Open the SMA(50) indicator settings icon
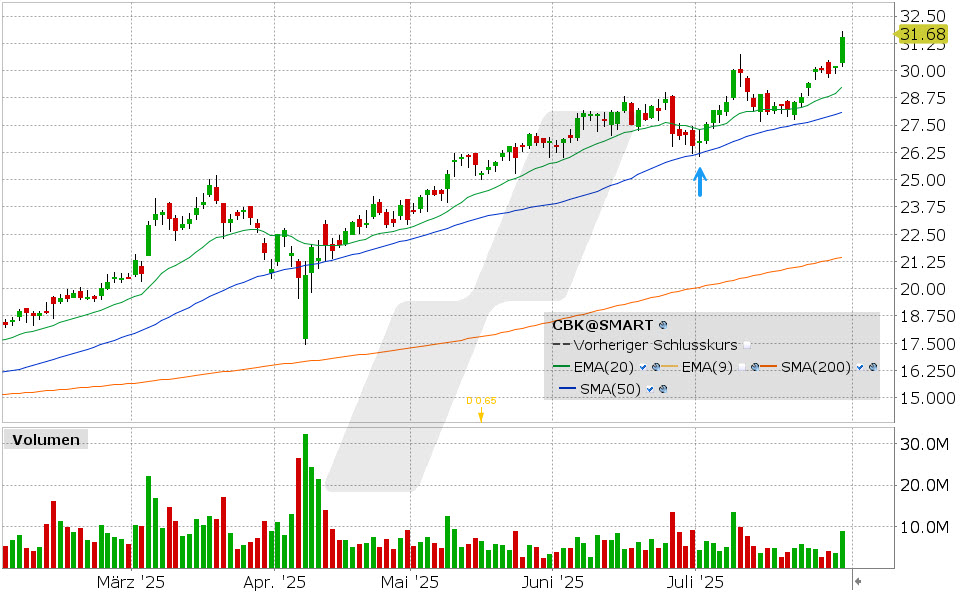The image size is (960, 600). pos(663,389)
